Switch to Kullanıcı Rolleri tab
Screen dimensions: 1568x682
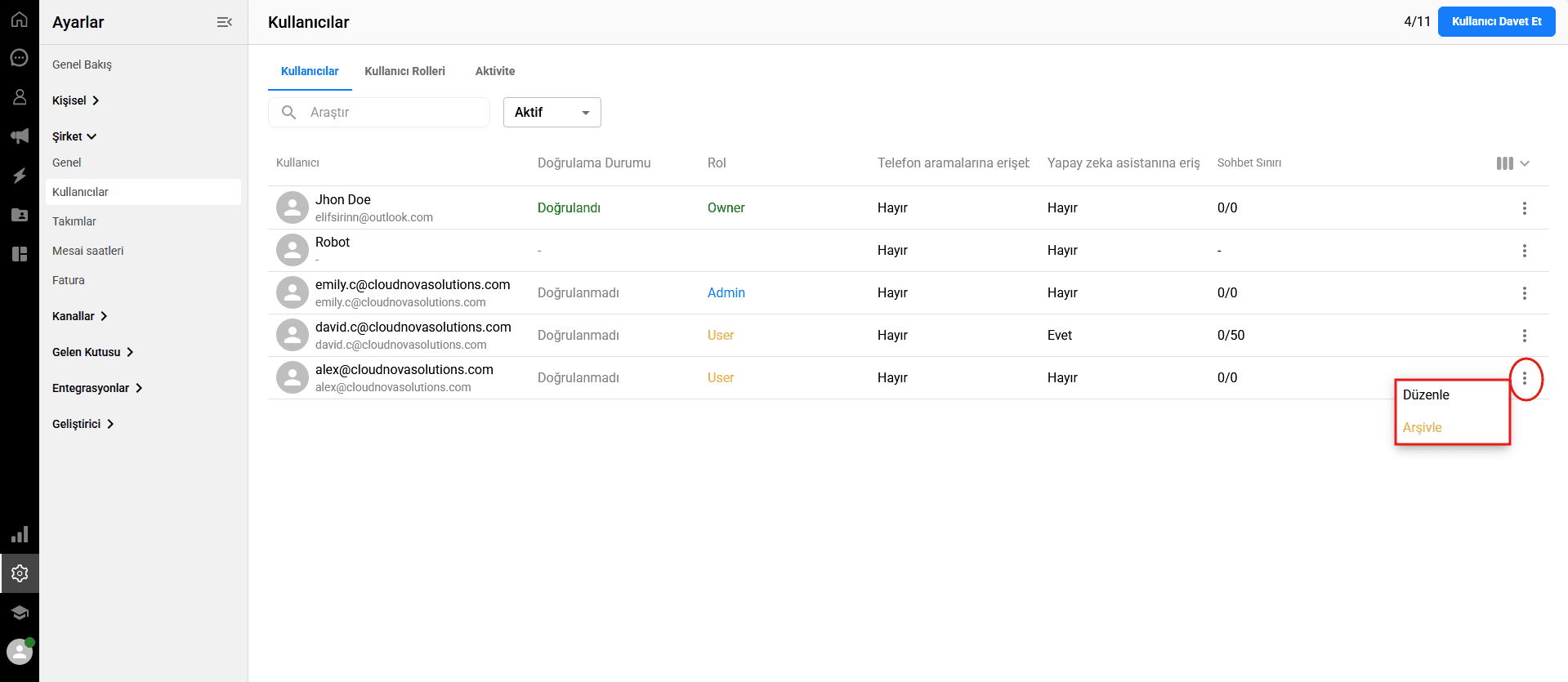click(x=404, y=71)
